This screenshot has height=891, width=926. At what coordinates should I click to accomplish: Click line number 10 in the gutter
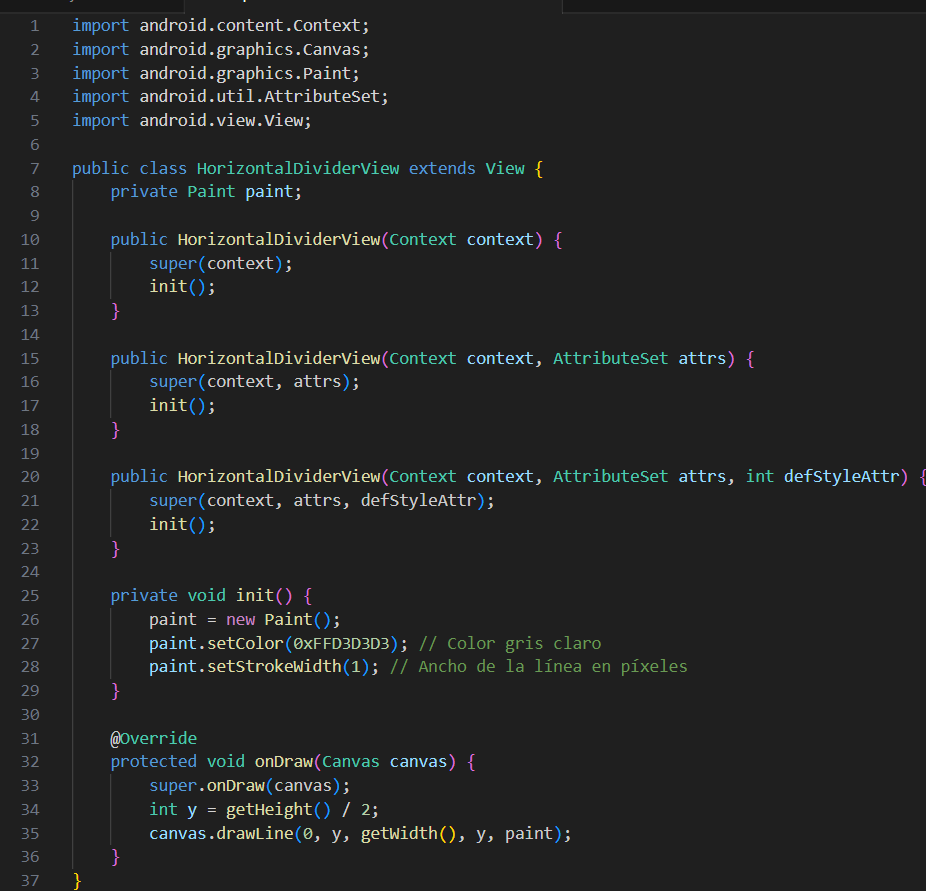tap(30, 240)
